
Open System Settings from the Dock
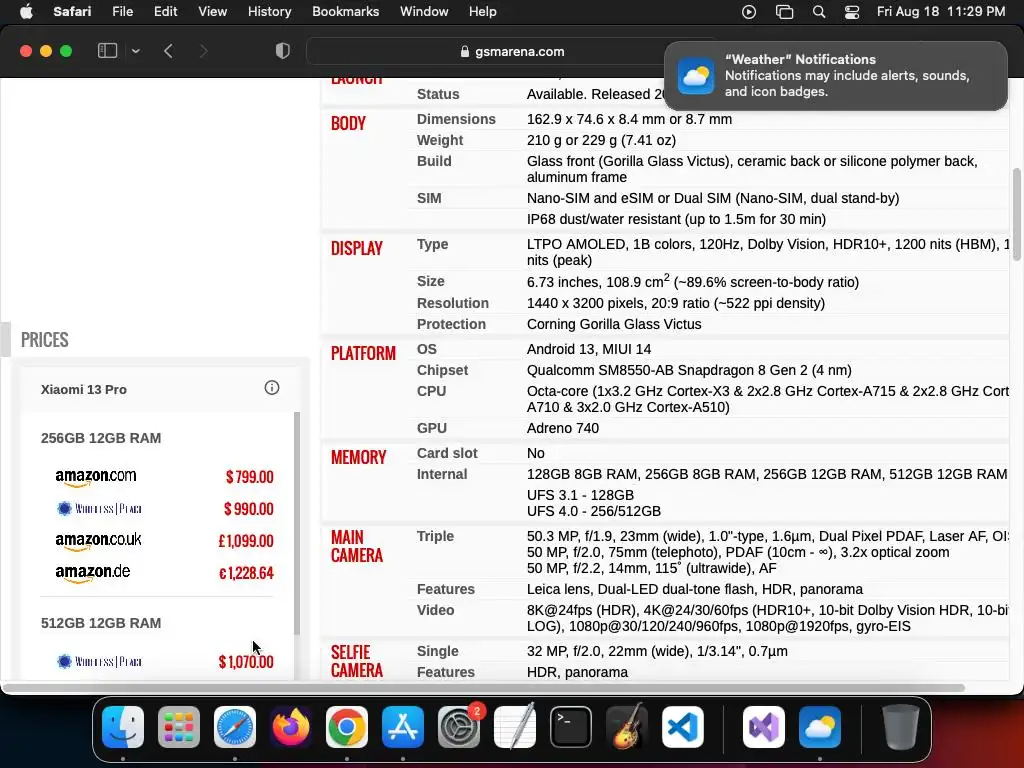pos(459,727)
